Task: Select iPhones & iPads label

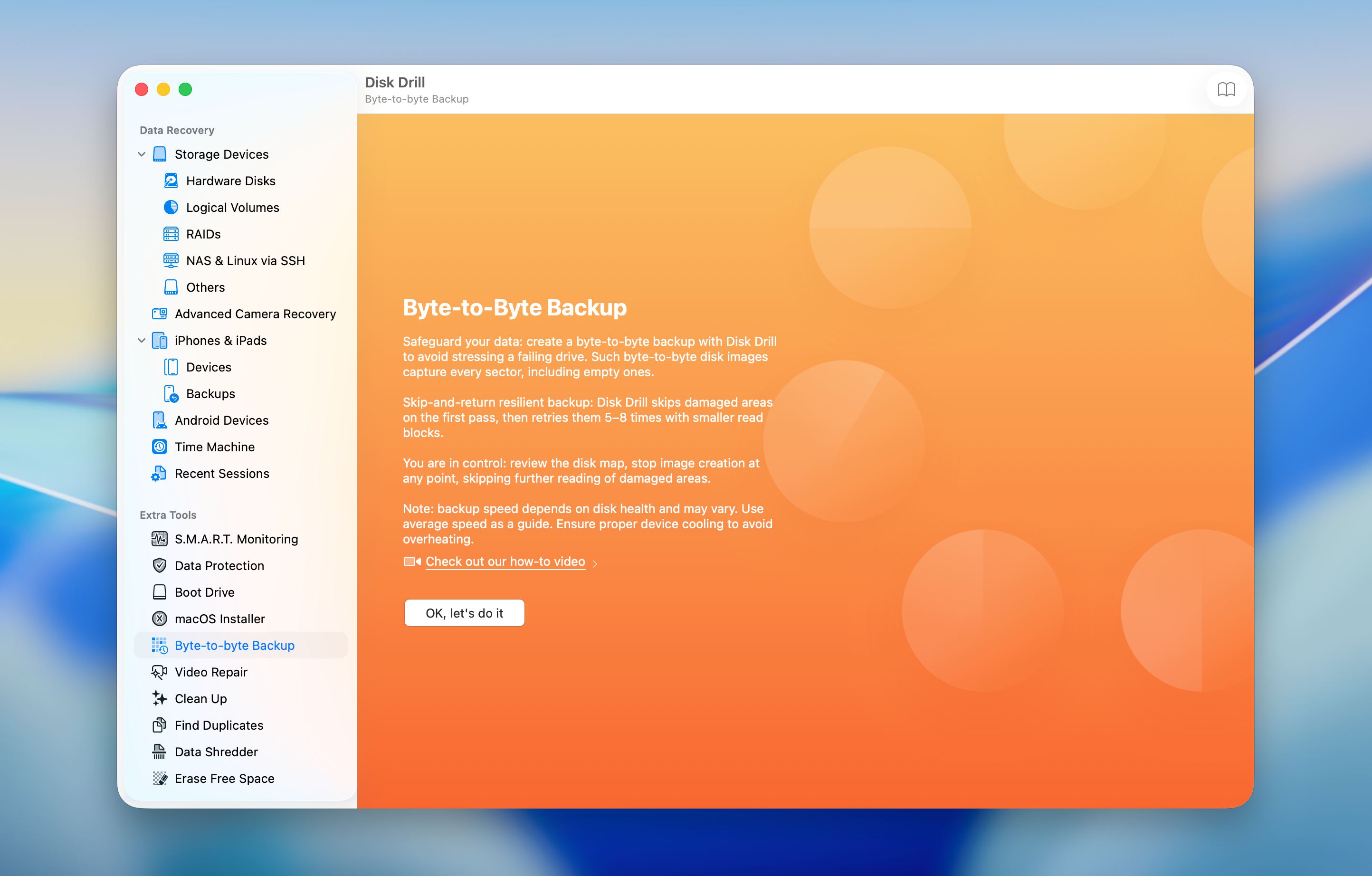Action: 220,341
